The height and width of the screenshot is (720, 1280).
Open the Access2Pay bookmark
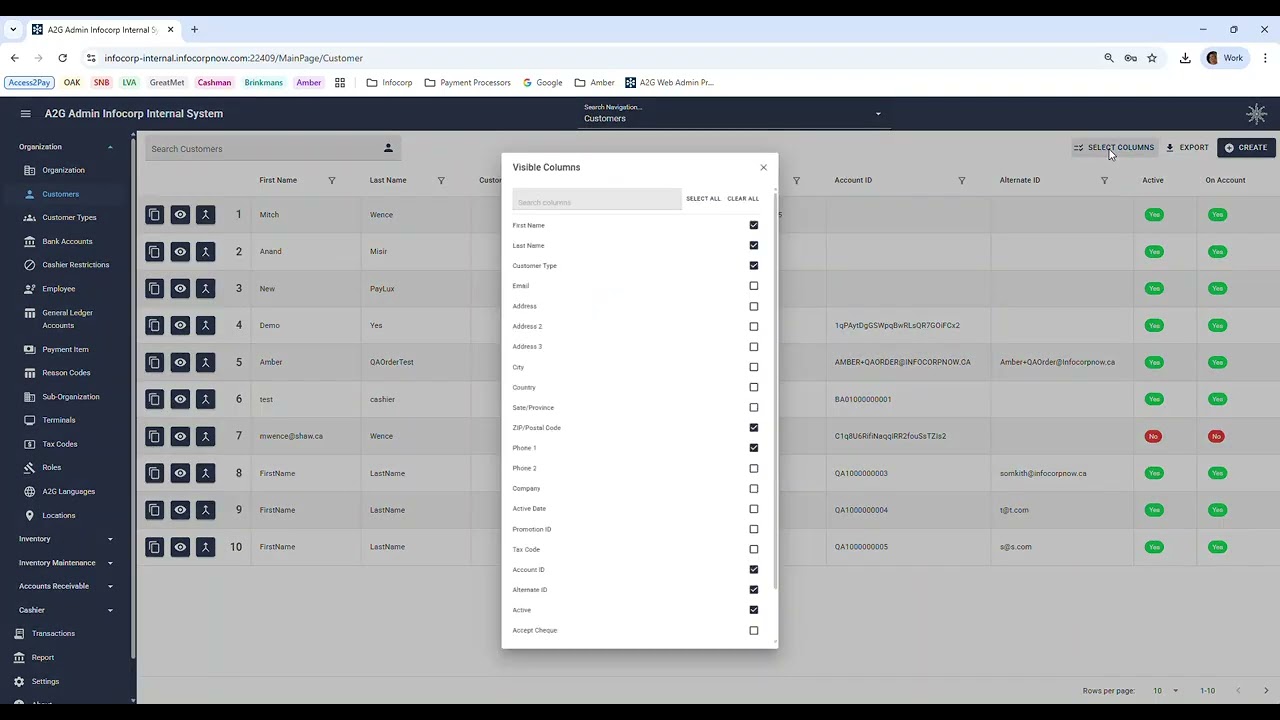click(x=29, y=83)
